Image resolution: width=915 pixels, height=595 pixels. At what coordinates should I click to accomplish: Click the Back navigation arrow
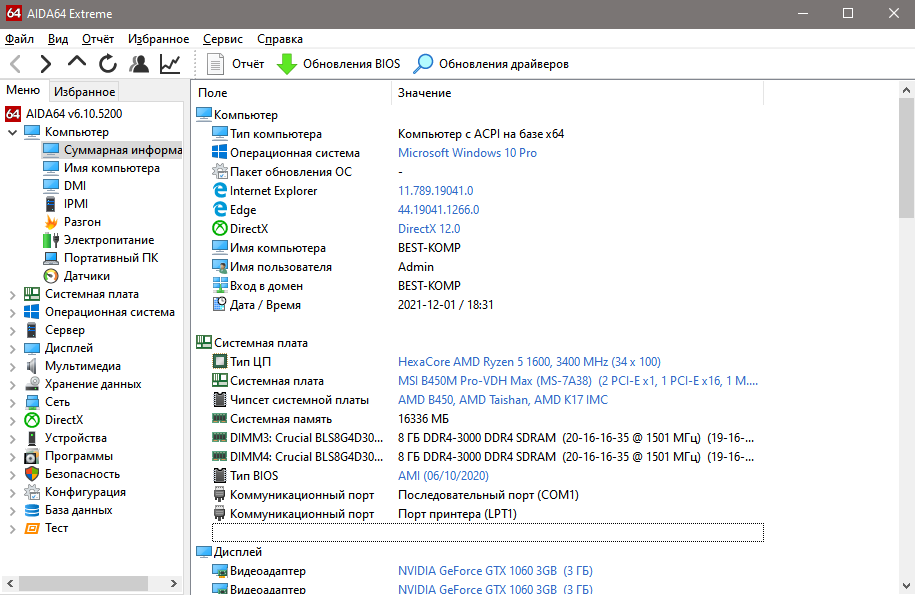(16, 64)
